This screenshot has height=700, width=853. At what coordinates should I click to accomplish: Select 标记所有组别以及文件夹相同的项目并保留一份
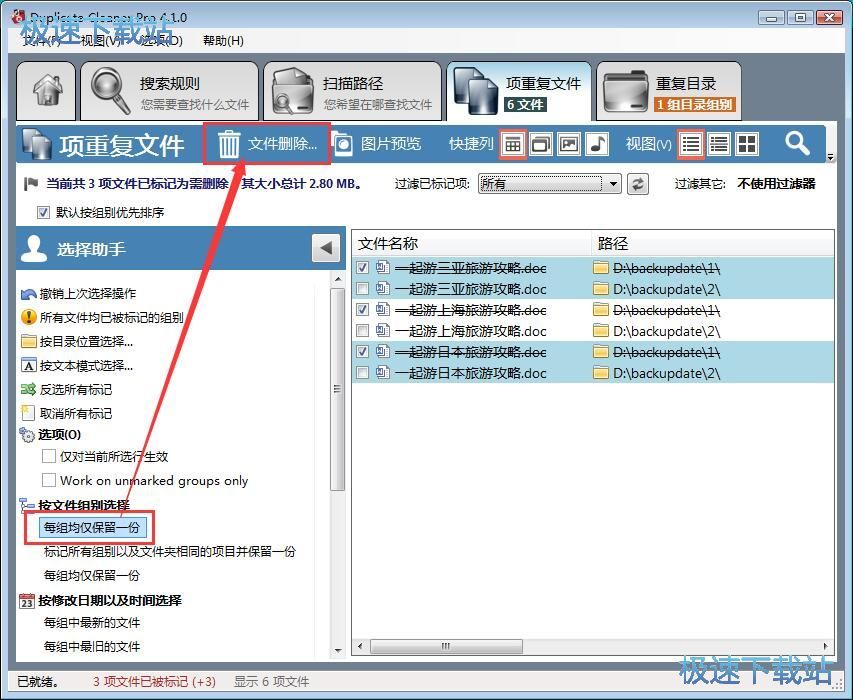(169, 552)
